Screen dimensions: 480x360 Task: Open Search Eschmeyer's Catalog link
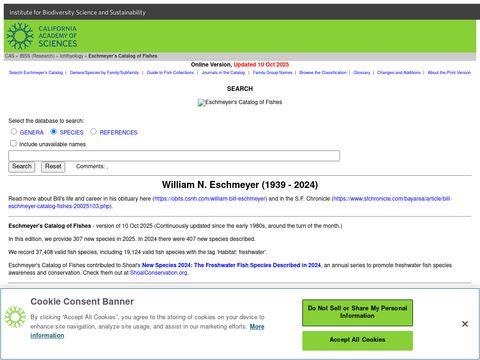(36, 73)
